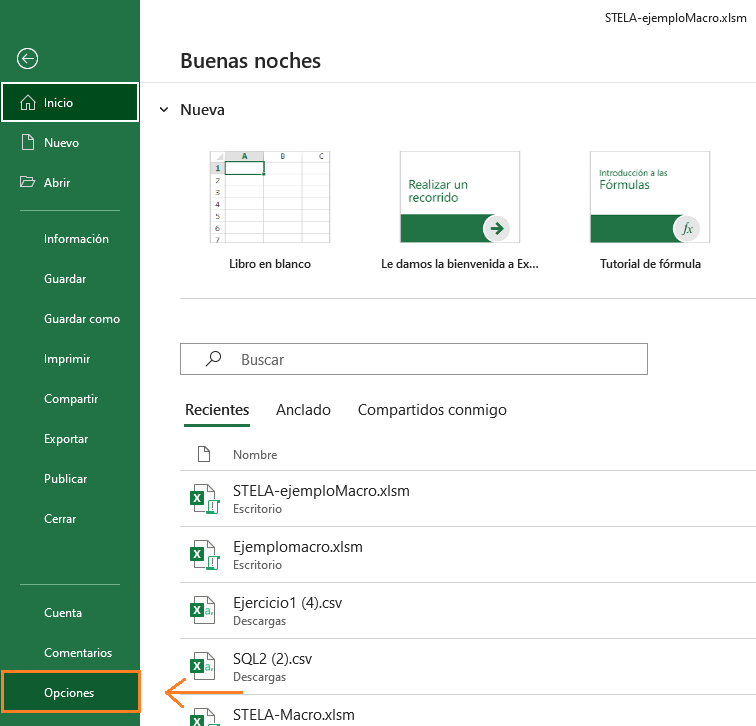Collapse the Nueva section chevron
The width and height of the screenshot is (756, 726).
164,110
